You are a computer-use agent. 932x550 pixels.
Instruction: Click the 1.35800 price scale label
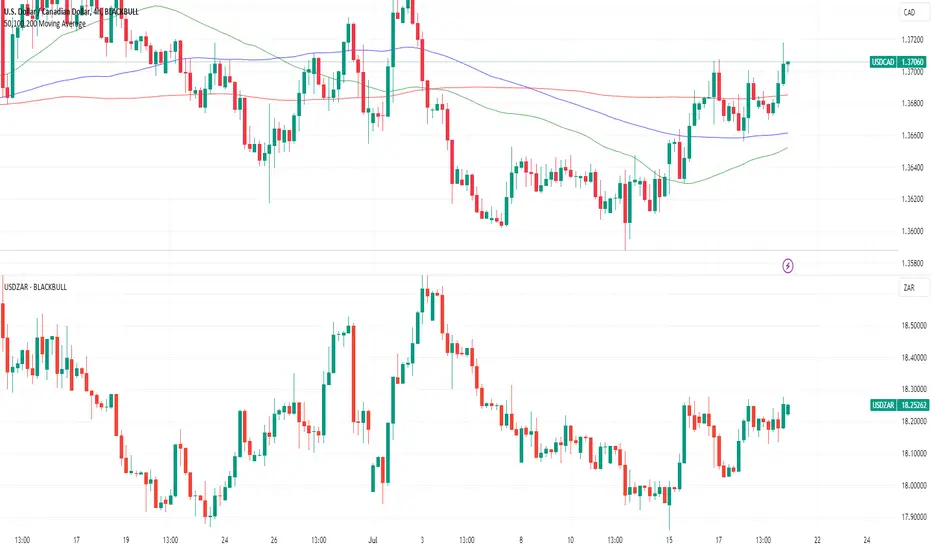coord(912,263)
